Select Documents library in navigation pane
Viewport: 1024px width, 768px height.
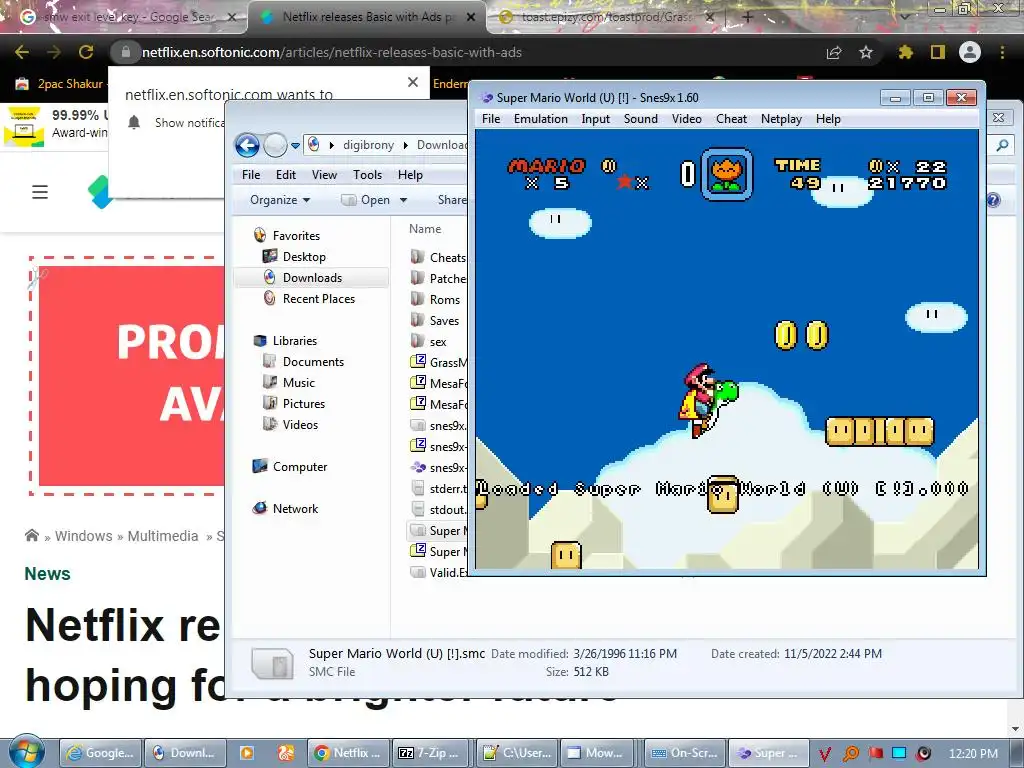click(x=303, y=361)
